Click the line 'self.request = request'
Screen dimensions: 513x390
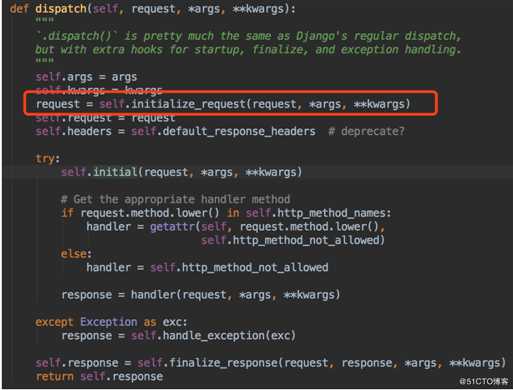[x=105, y=118]
